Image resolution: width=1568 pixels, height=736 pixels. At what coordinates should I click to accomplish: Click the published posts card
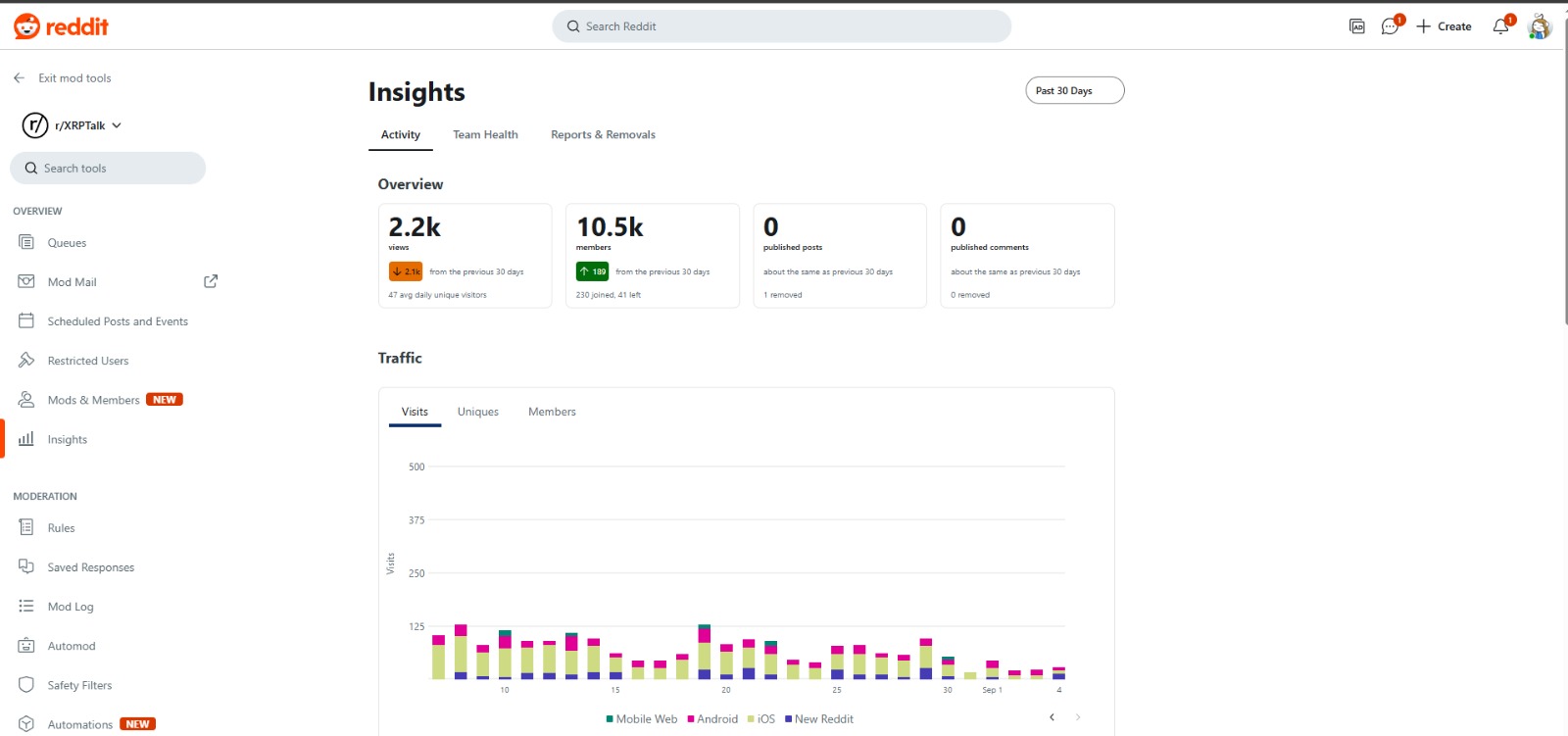pyautogui.click(x=839, y=256)
